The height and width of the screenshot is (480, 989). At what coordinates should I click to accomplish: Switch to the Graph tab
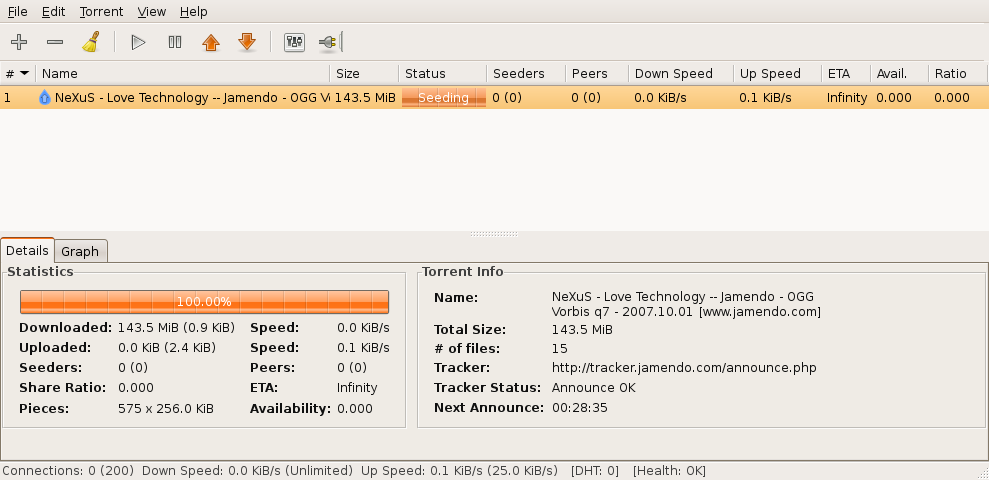[80, 251]
